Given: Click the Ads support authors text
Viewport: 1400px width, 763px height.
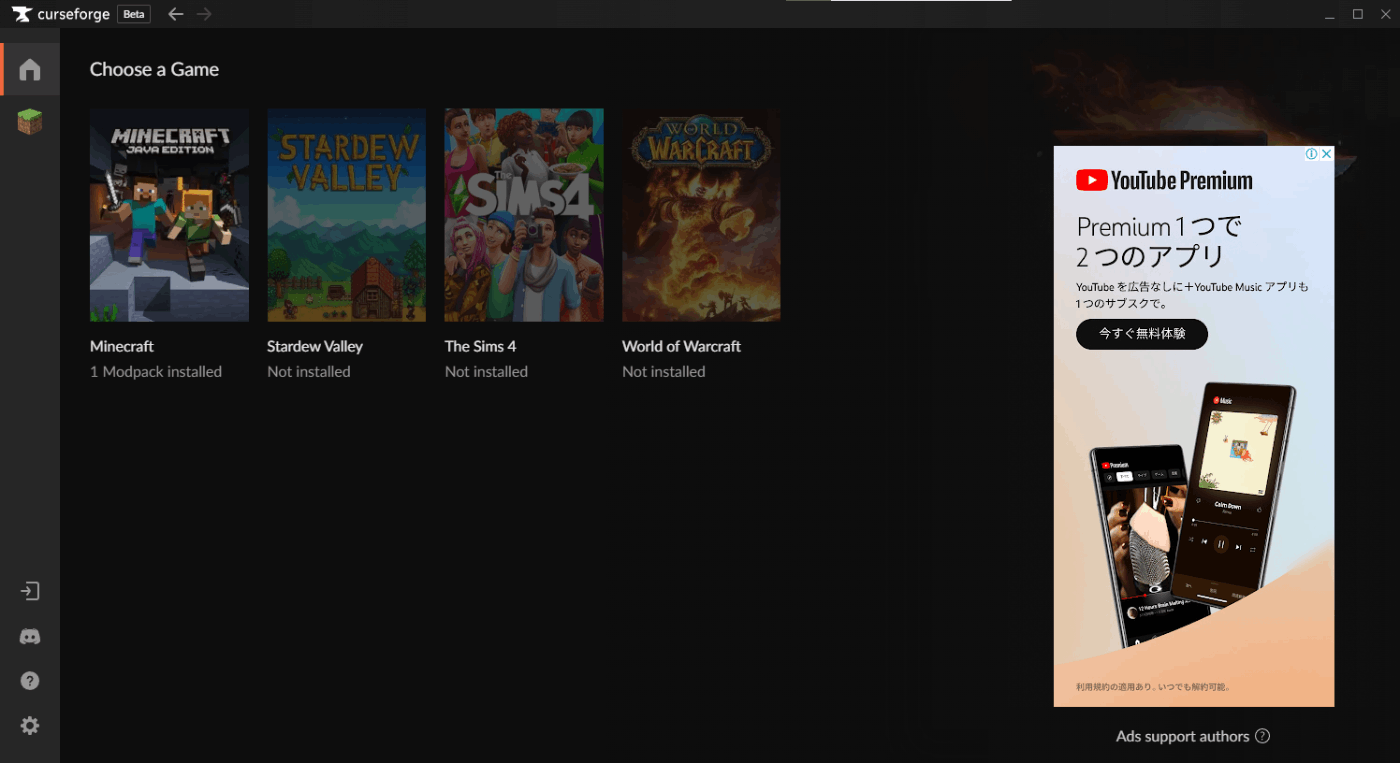Looking at the screenshot, I should click(x=1182, y=736).
